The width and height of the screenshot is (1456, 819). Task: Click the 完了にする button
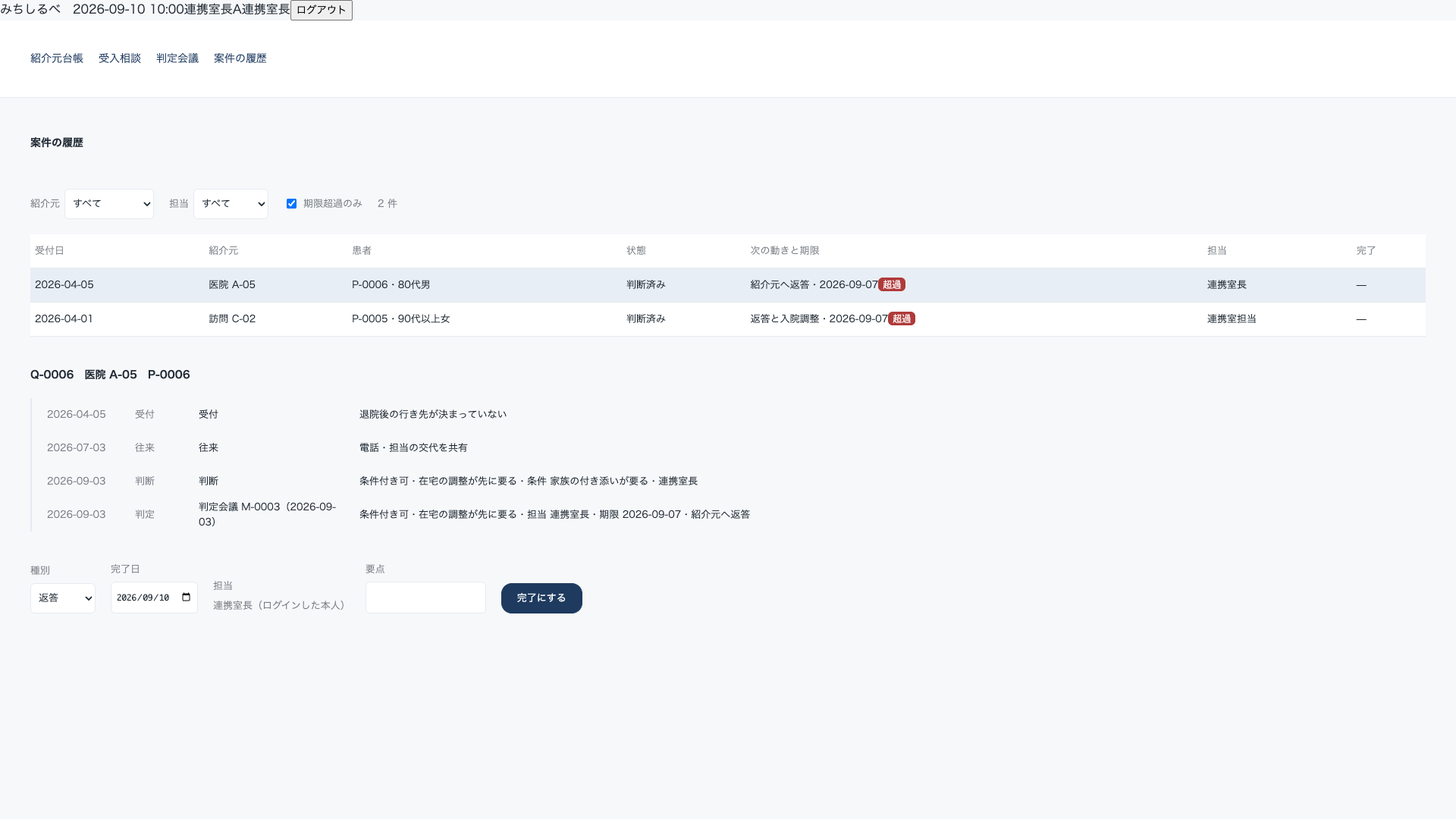541,598
